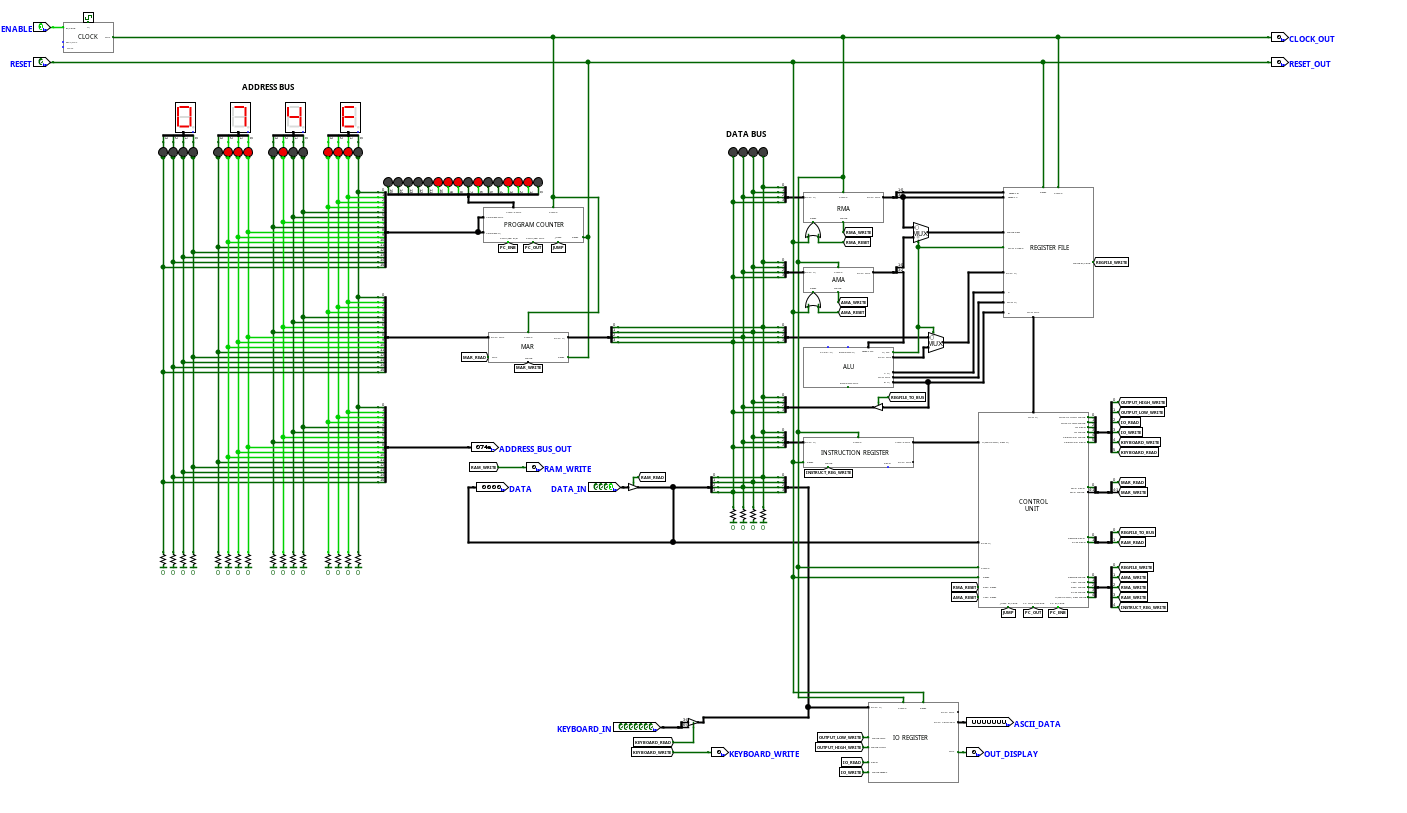Select the controlled buffer under REGFILE_TO_BUS near ALU

(878, 407)
